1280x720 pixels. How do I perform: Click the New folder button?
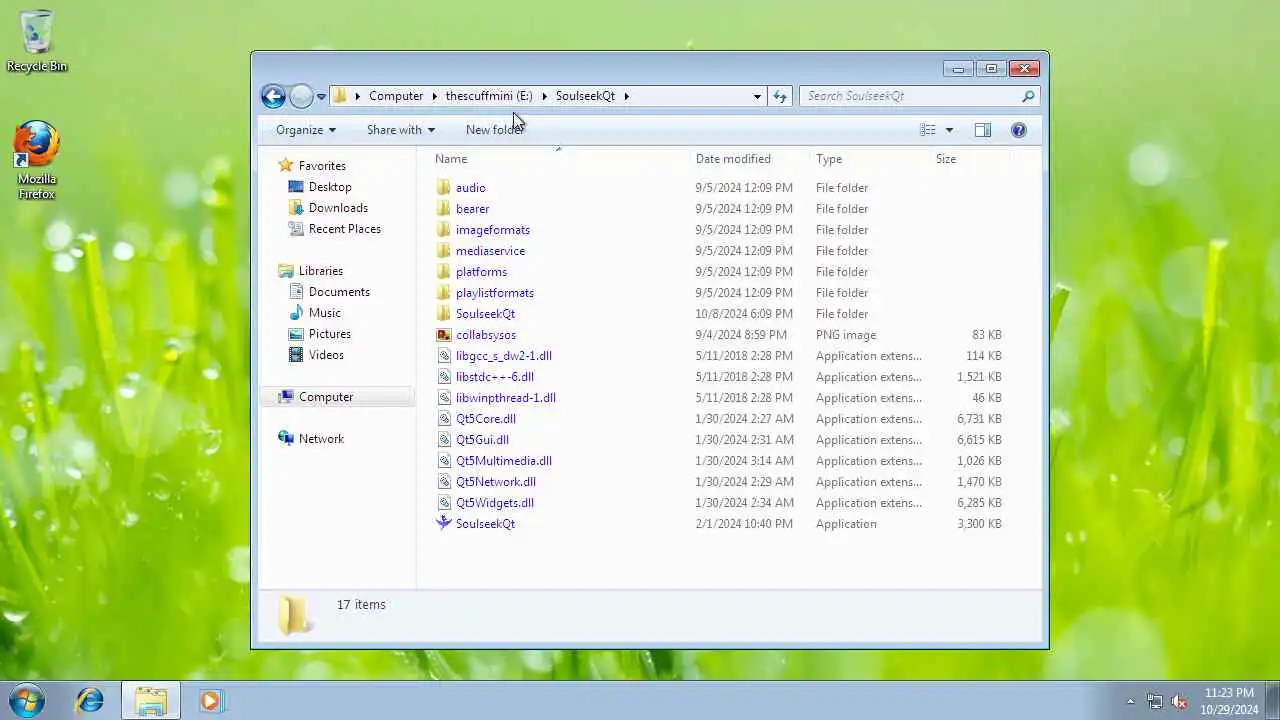[495, 130]
